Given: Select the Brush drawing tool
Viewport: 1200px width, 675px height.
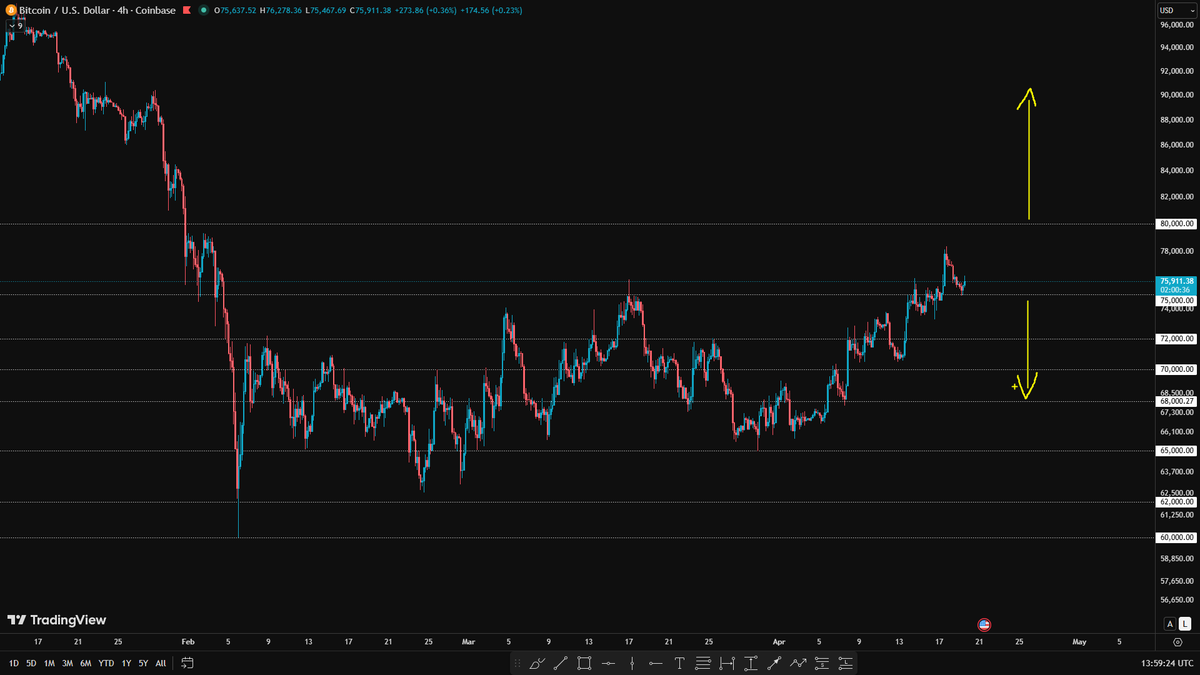Looking at the screenshot, I should point(538,663).
